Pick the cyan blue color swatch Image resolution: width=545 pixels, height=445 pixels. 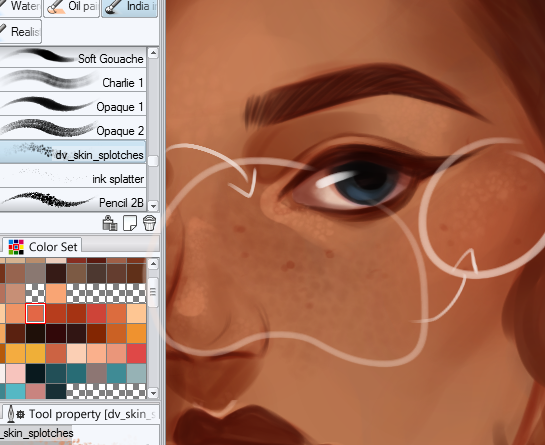click(15, 391)
